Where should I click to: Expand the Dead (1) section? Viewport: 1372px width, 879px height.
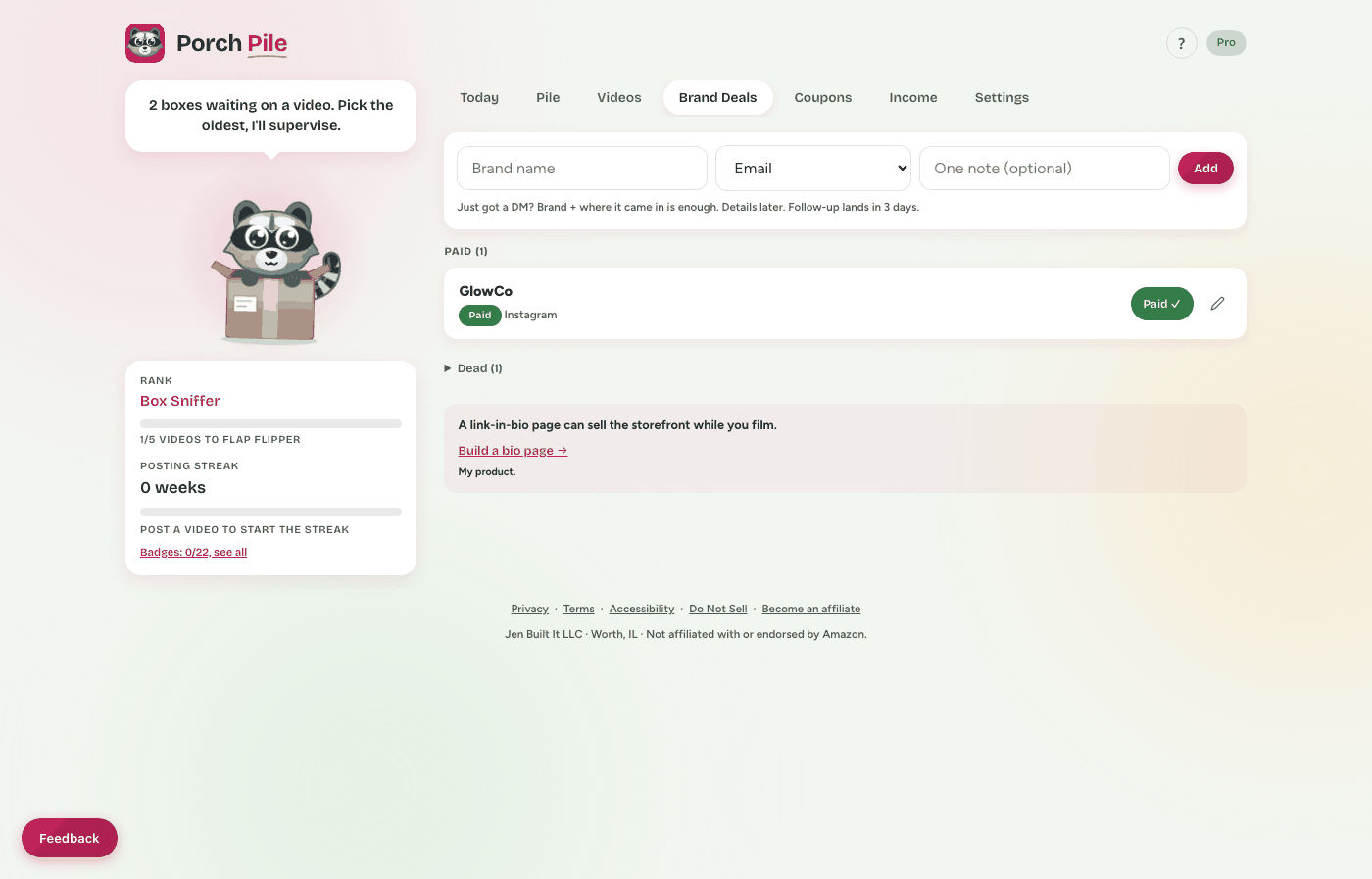click(473, 368)
